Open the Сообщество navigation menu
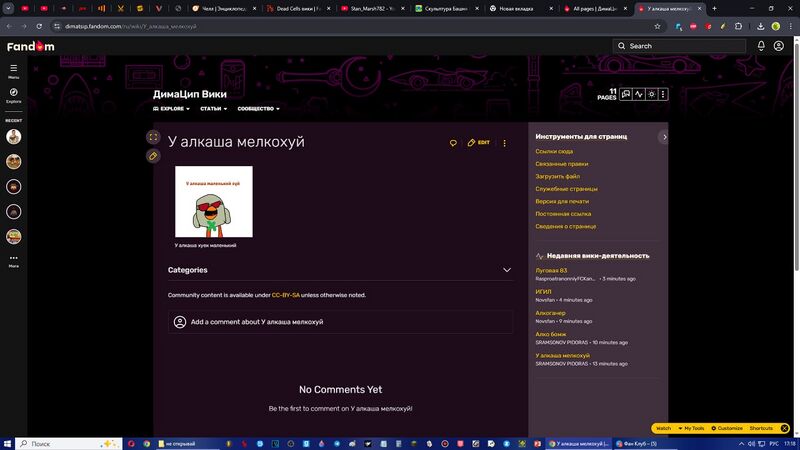The width and height of the screenshot is (800, 450). 258,109
